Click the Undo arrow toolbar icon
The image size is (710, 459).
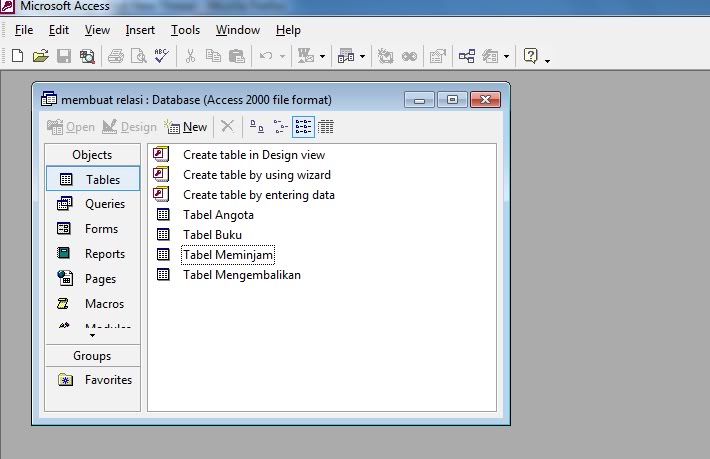point(266,56)
